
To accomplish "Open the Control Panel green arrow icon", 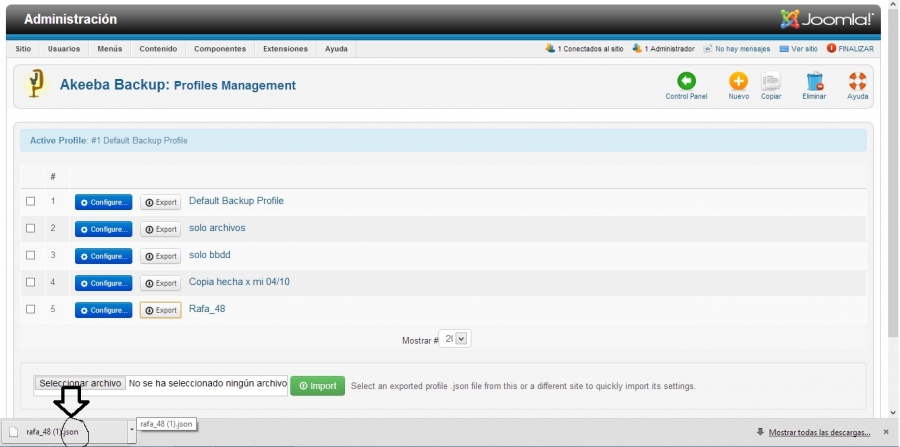I will 686,81.
